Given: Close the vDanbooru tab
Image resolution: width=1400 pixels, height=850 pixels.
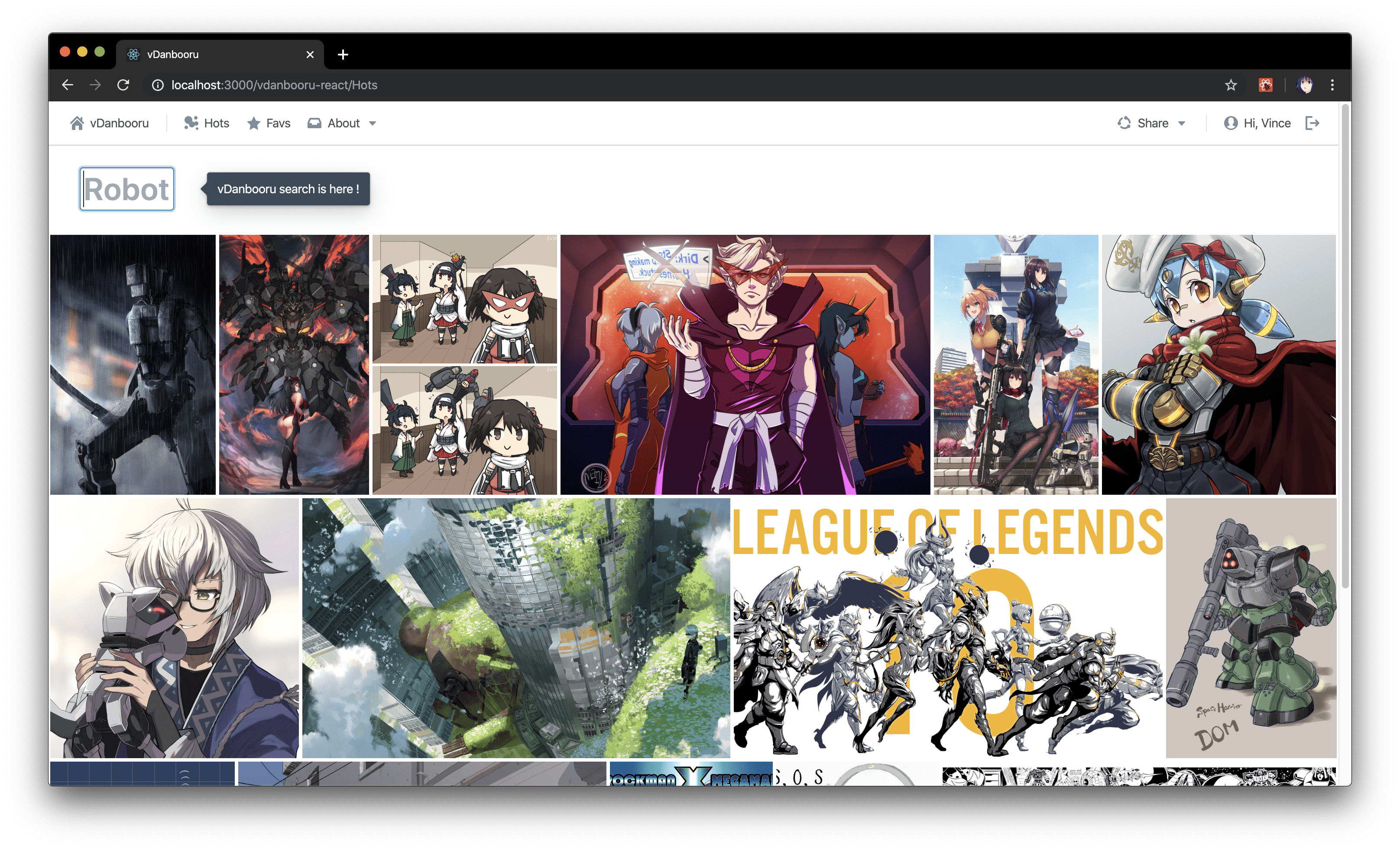Looking at the screenshot, I should coord(310,55).
